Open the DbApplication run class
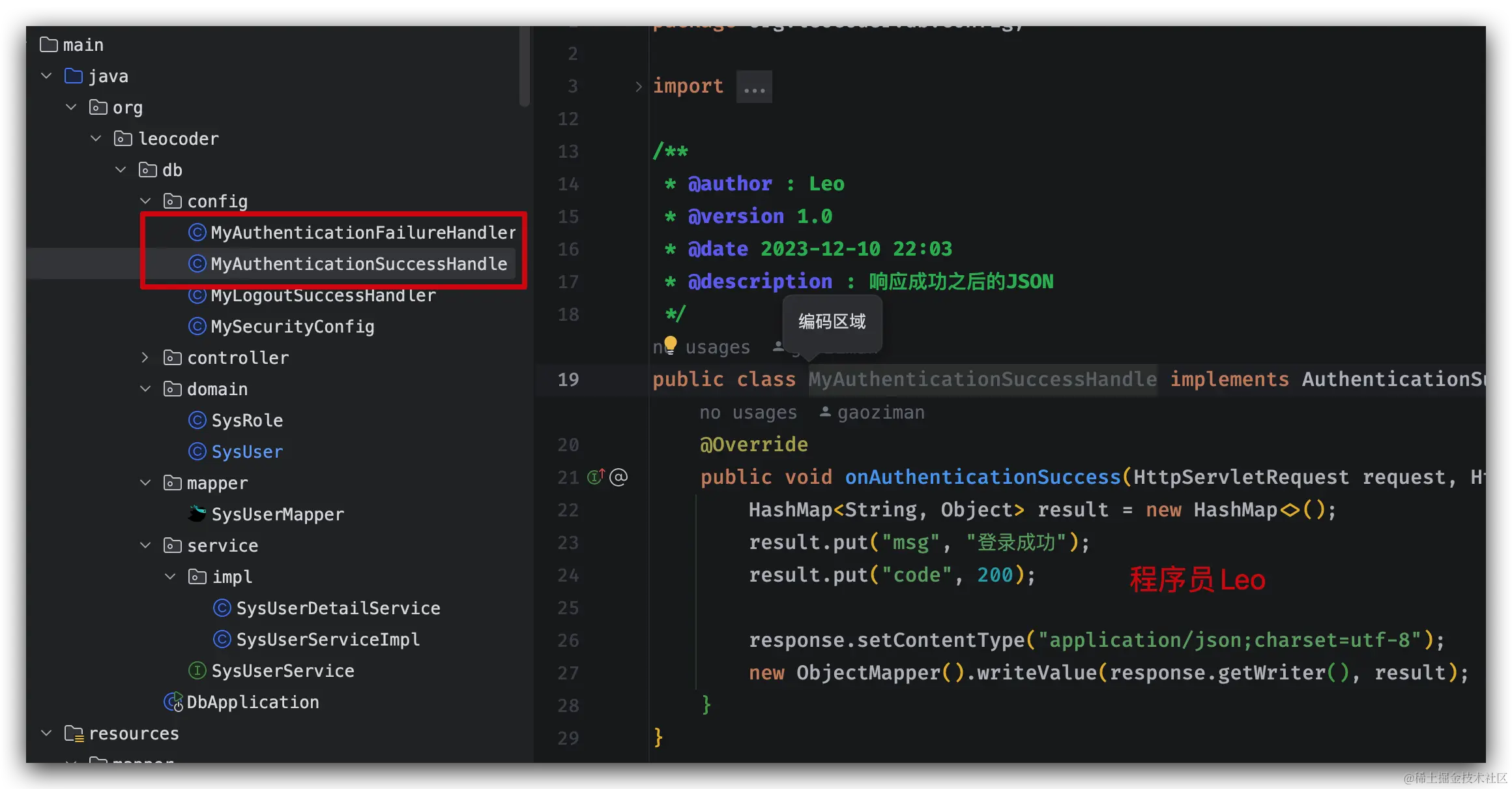 pos(252,702)
